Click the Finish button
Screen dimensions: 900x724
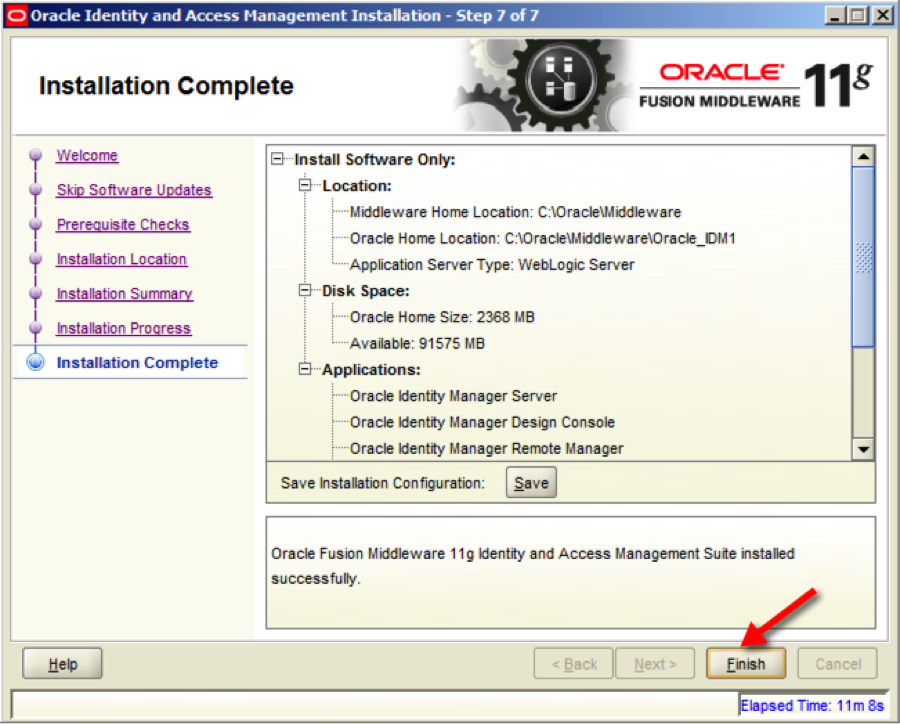coord(746,663)
